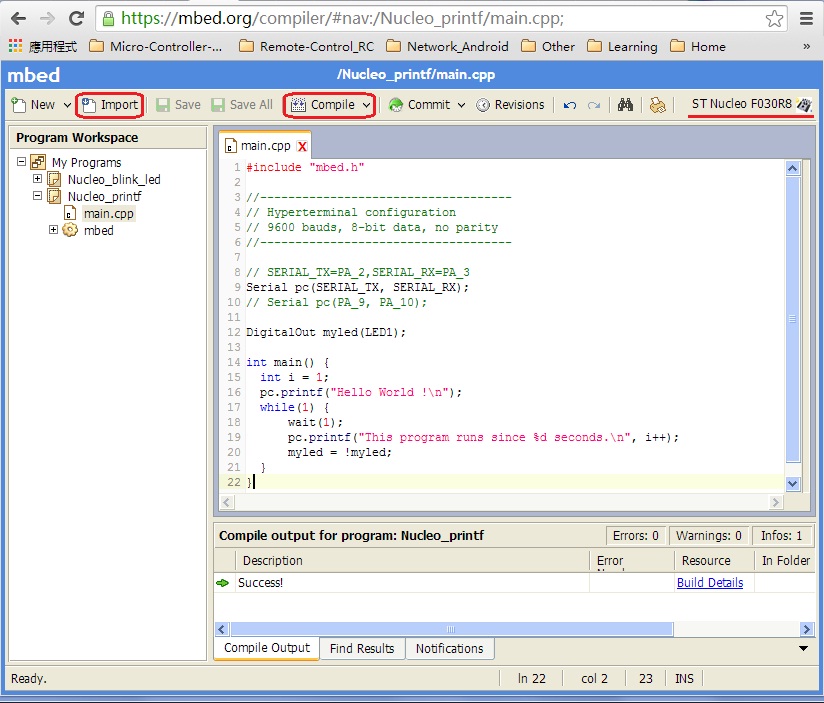Click the browser Forward arrow
824x703 pixels.
pos(47,19)
